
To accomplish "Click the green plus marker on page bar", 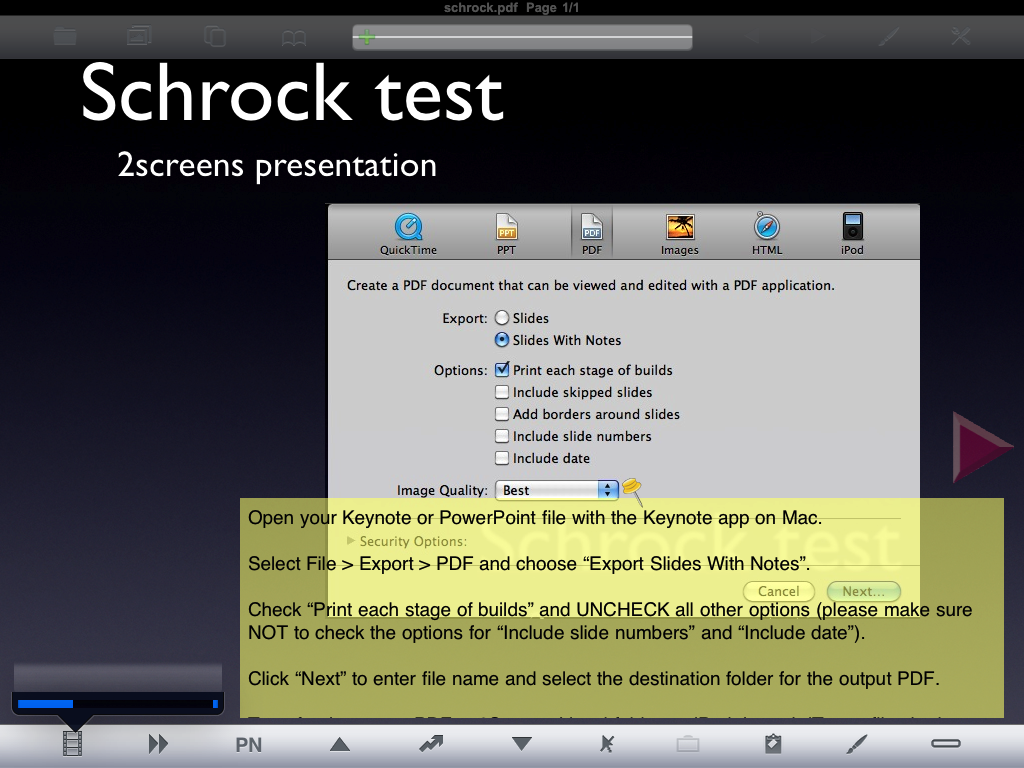I will 367,37.
